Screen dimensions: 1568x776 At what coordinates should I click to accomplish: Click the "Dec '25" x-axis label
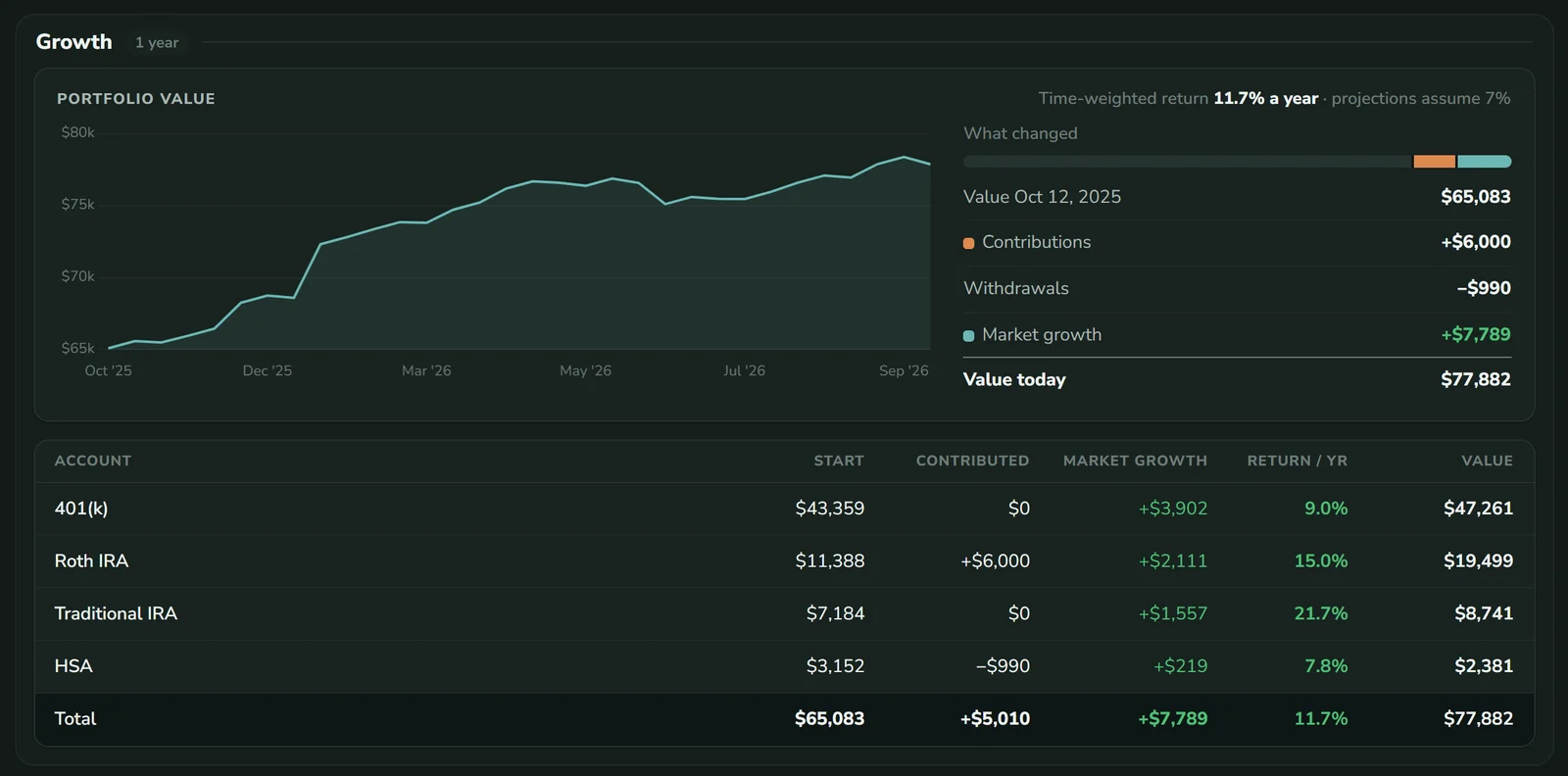(268, 370)
